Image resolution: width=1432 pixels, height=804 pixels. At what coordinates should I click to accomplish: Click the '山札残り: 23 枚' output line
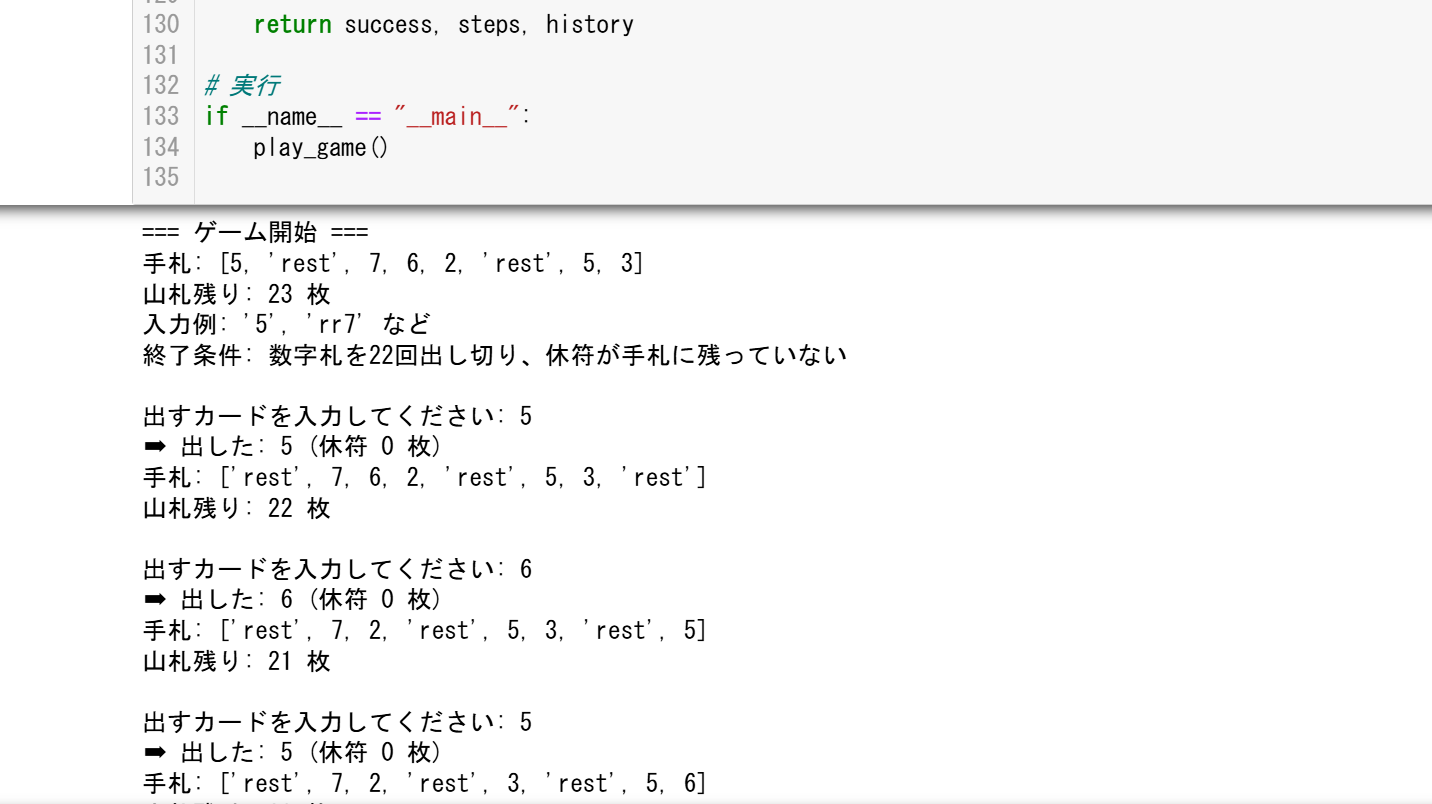236,294
